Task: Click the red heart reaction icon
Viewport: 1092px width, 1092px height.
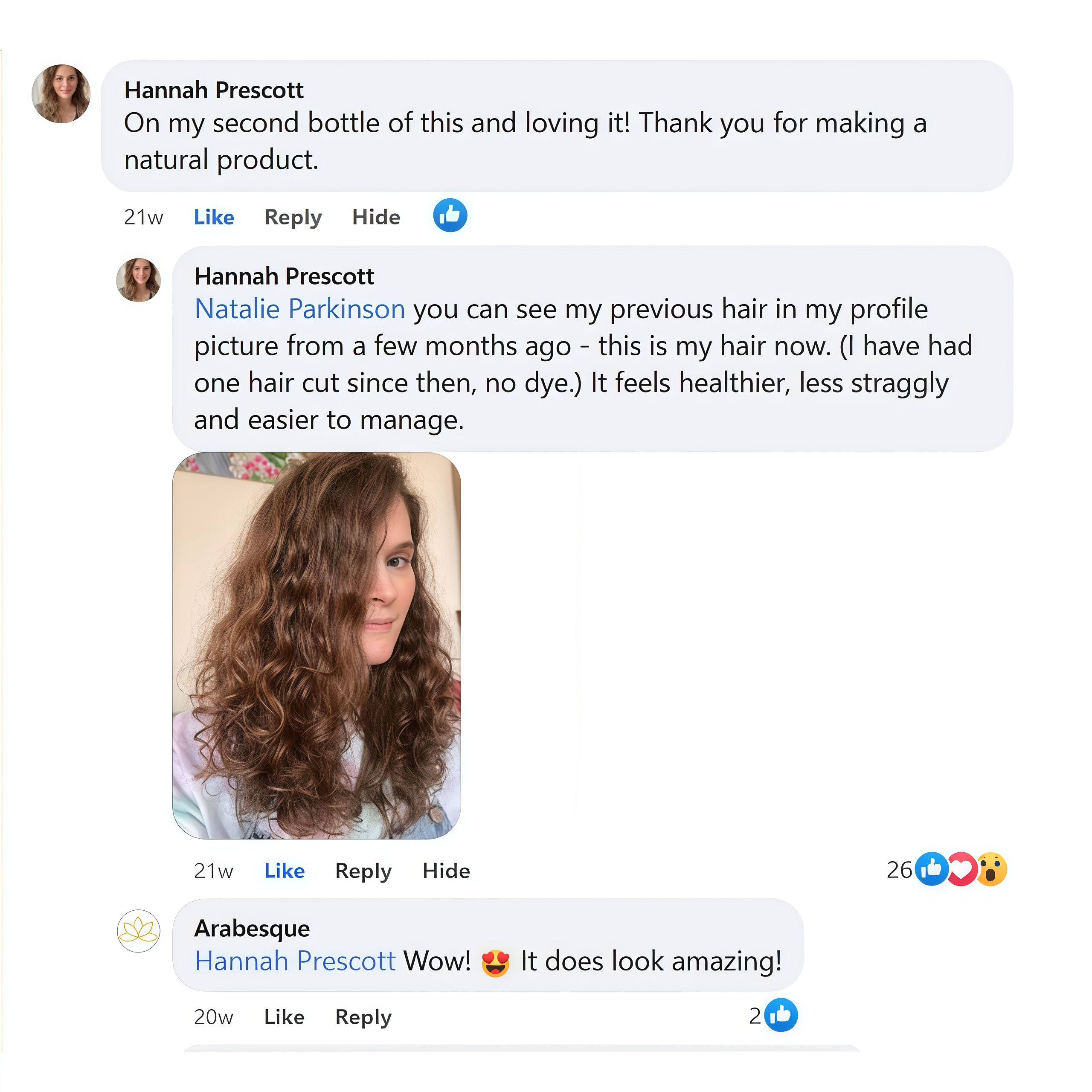Action: (961, 869)
